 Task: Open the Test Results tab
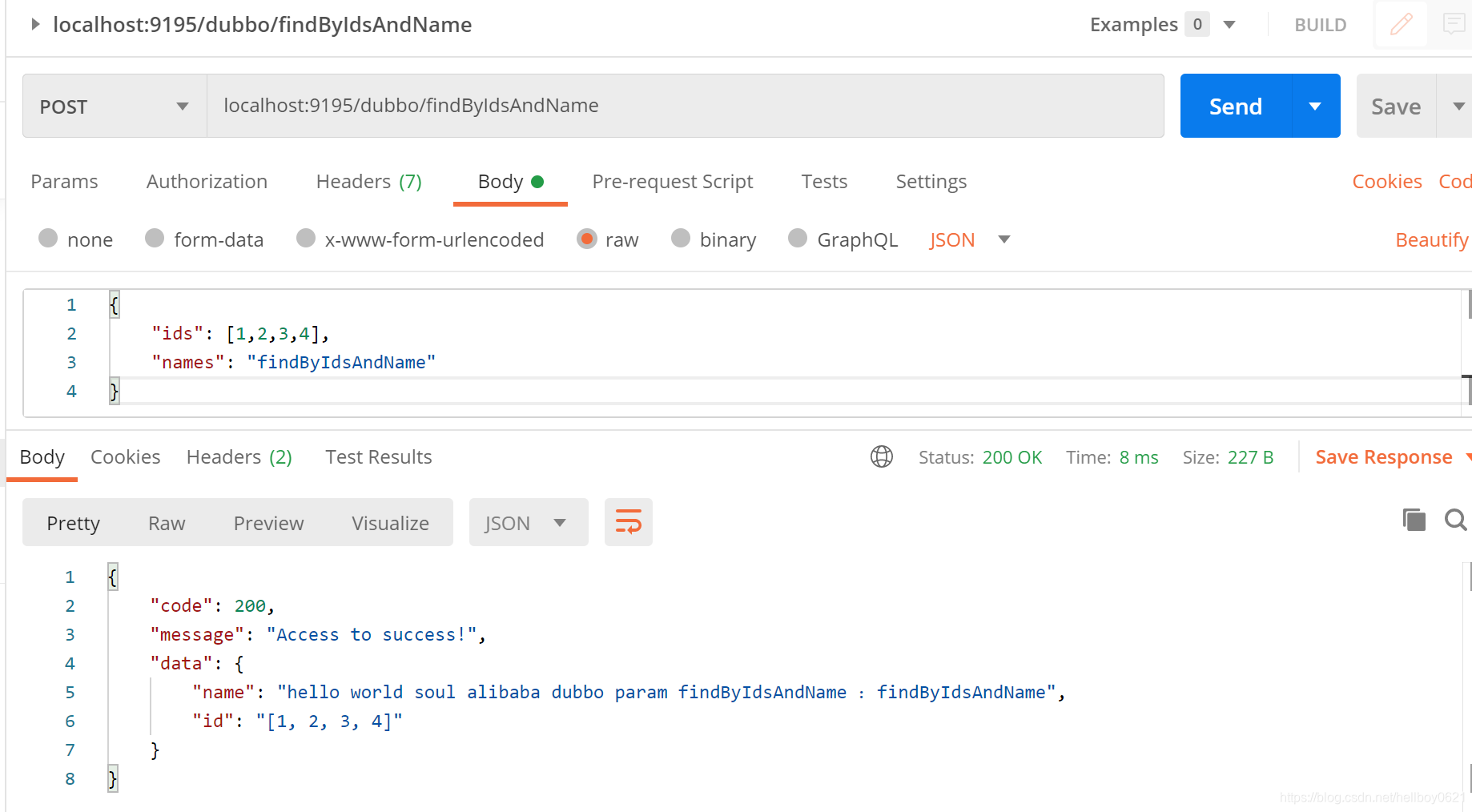tap(378, 457)
